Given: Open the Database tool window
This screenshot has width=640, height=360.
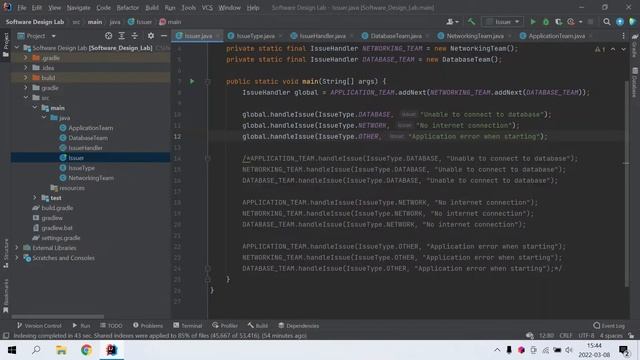Looking at the screenshot, I should tap(635, 82).
